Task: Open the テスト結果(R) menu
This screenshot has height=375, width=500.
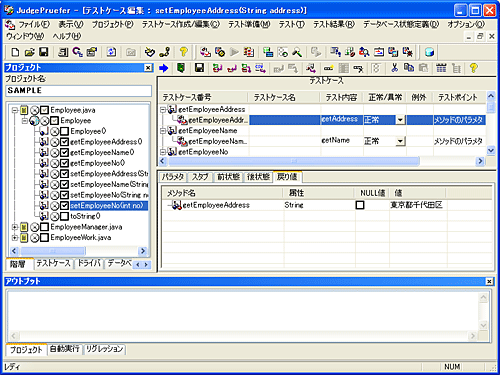Action: click(334, 24)
